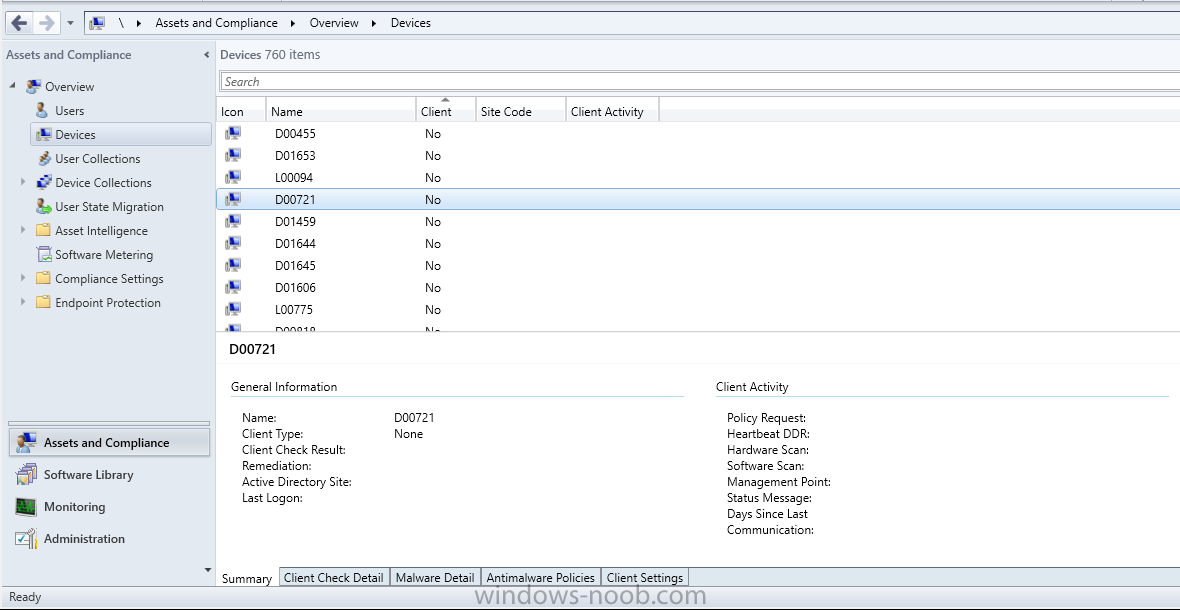This screenshot has height=610, width=1180.
Task: Click device icon for D01644
Action: point(233,244)
